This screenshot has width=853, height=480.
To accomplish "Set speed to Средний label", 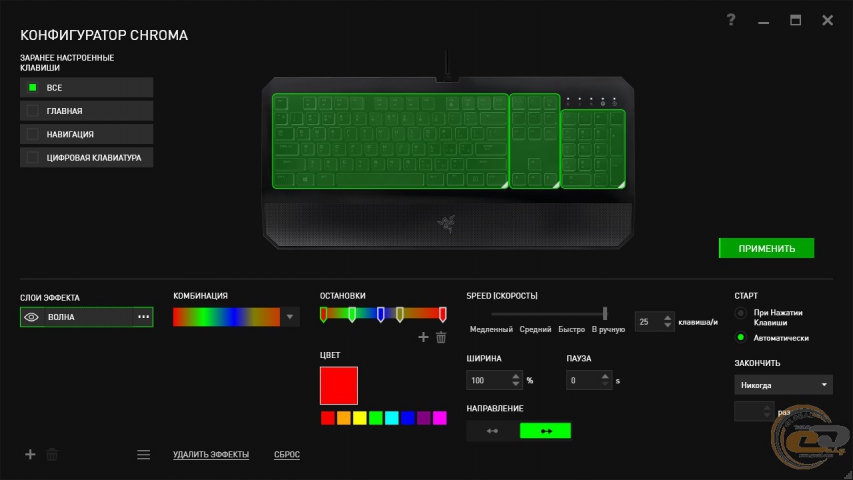I will point(535,329).
